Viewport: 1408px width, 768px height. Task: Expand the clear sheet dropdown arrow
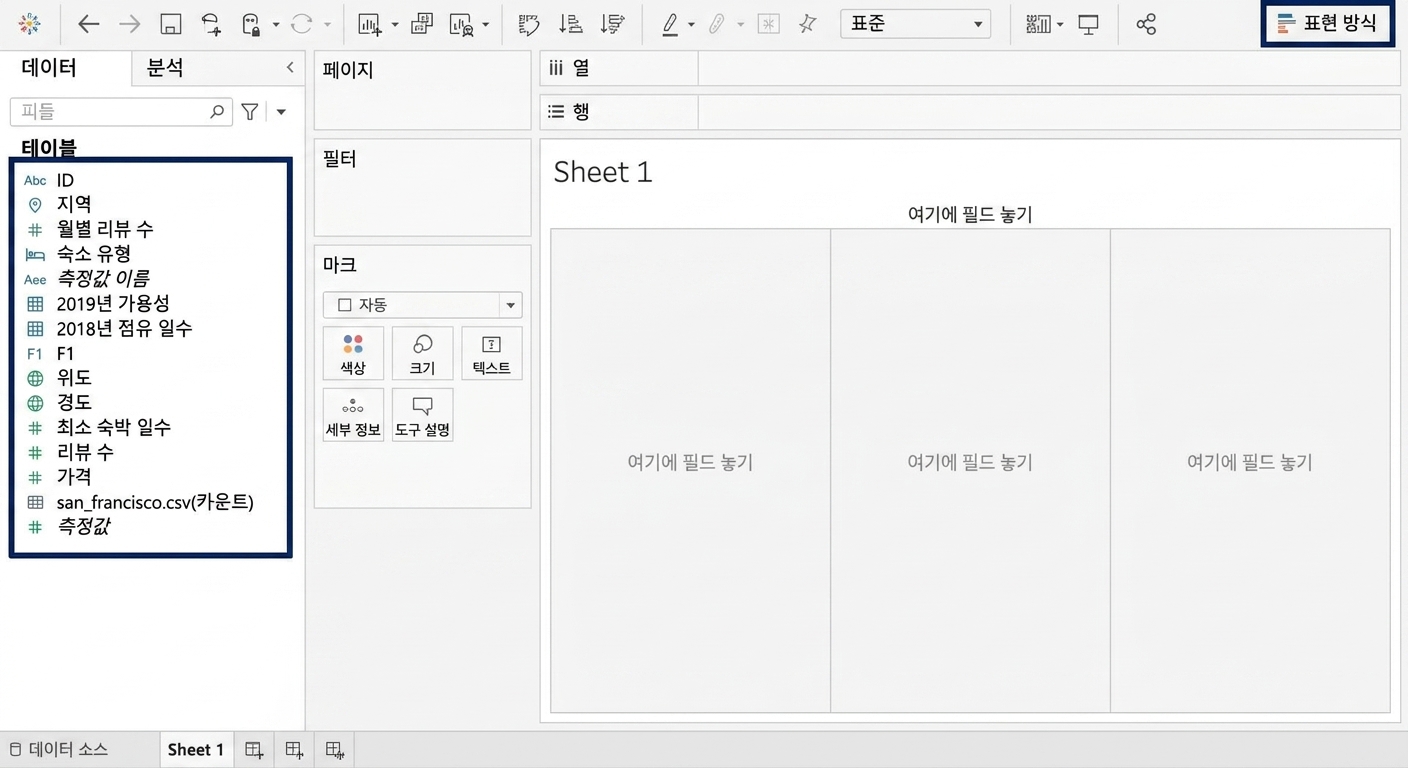[486, 25]
